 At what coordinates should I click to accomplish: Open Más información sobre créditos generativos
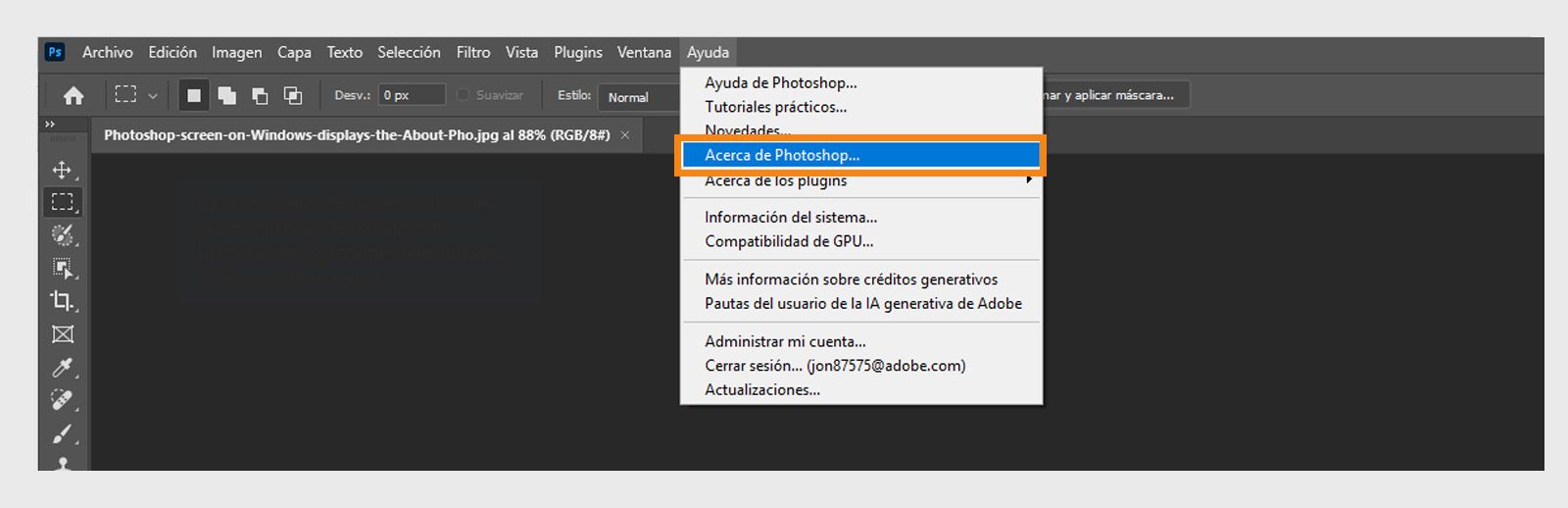(860, 279)
